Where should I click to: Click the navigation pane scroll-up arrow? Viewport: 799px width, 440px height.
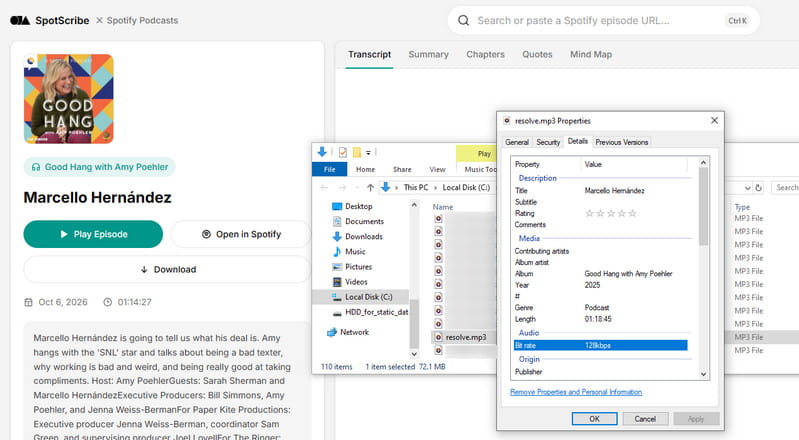[x=414, y=205]
